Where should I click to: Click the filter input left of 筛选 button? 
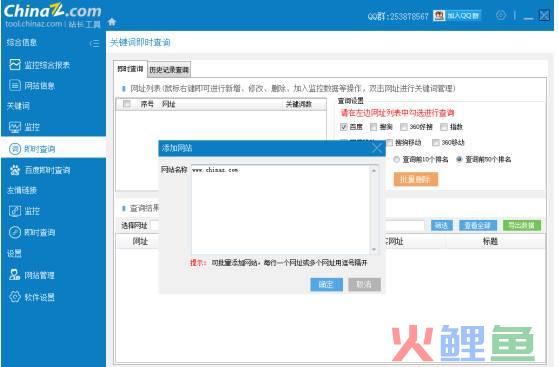[x=405, y=225]
